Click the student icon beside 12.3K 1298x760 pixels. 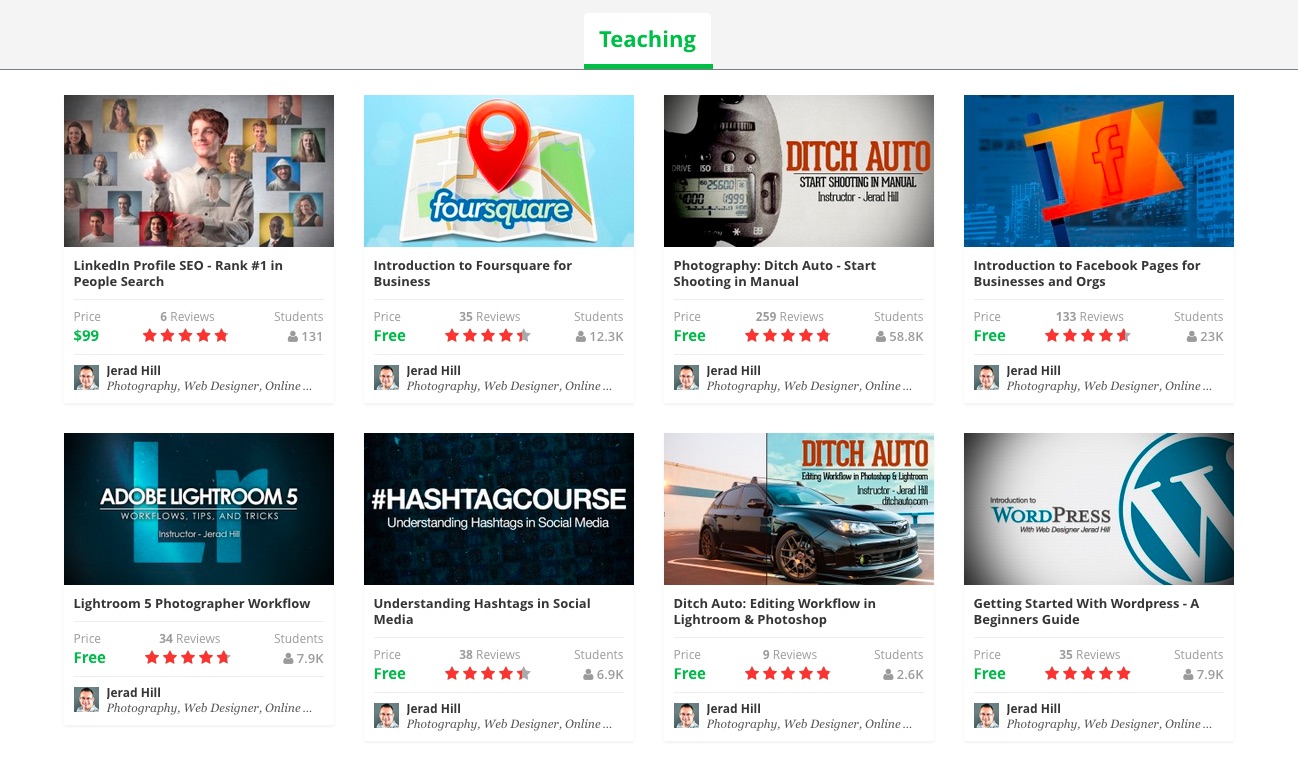click(581, 337)
